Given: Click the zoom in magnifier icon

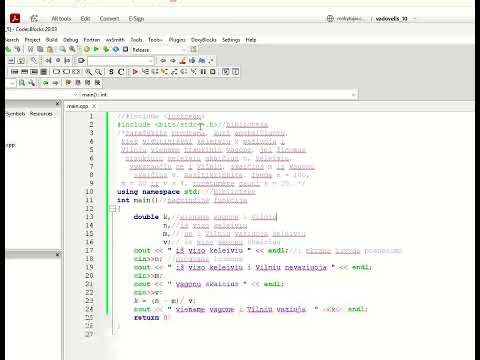Looking at the screenshot, I should pyautogui.click(x=89, y=72).
